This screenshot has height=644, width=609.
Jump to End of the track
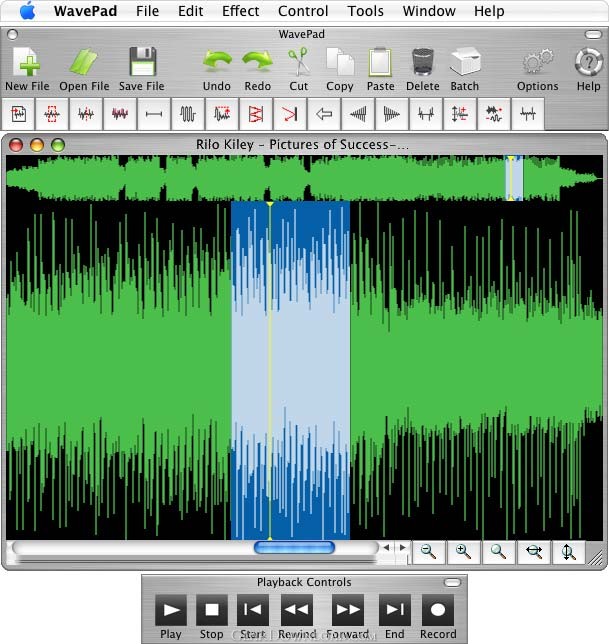coord(395,610)
